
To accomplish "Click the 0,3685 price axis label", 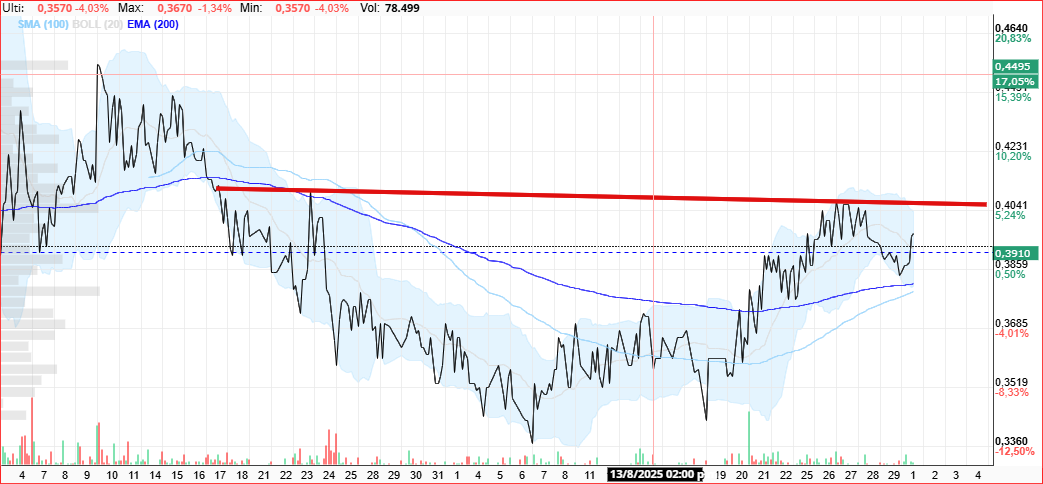I will point(1011,323).
